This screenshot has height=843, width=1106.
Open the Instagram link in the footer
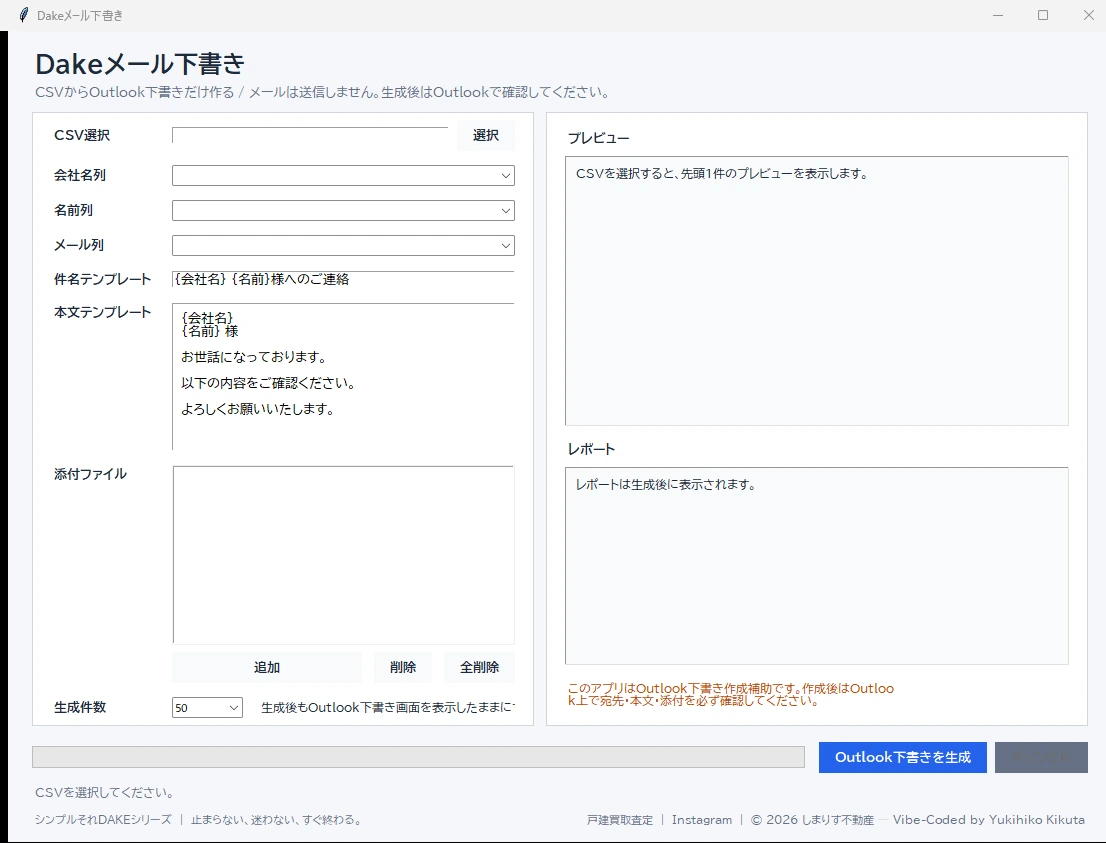(702, 820)
